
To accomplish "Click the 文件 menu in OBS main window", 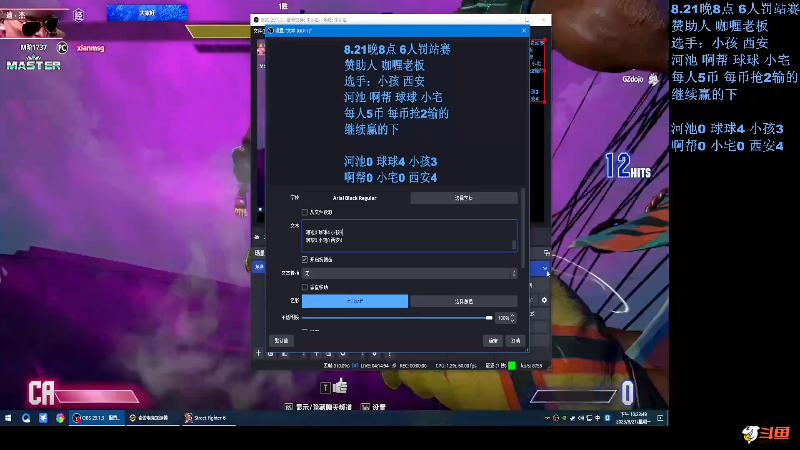I will pyautogui.click(x=257, y=31).
